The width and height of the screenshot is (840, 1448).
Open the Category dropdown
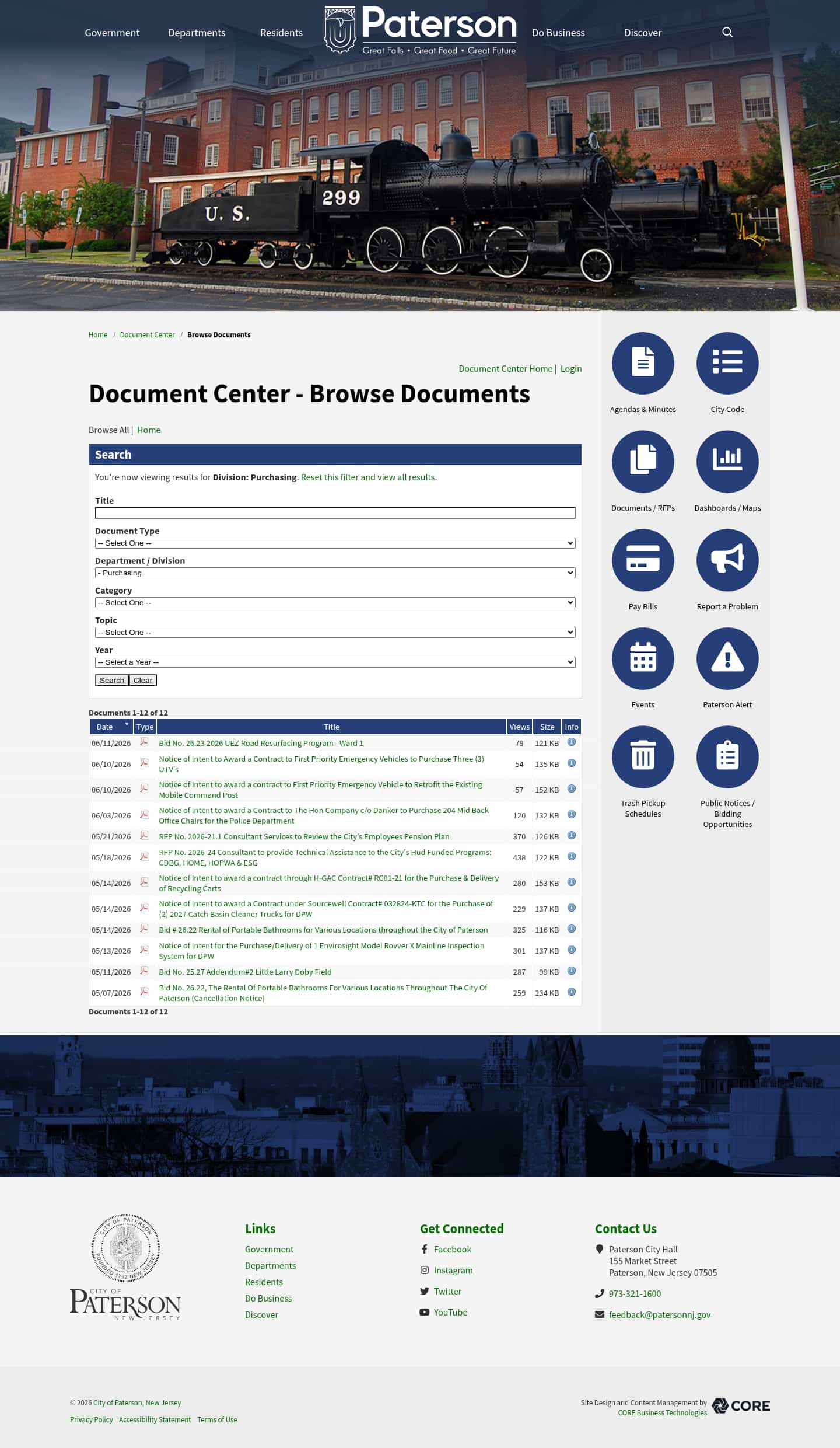click(335, 602)
